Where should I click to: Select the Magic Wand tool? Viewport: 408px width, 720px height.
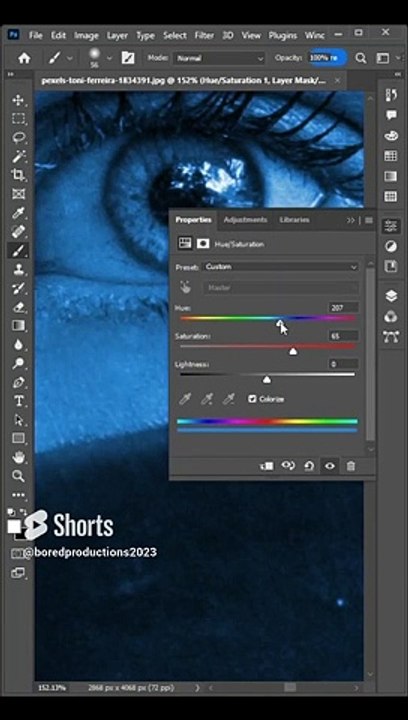click(18, 157)
